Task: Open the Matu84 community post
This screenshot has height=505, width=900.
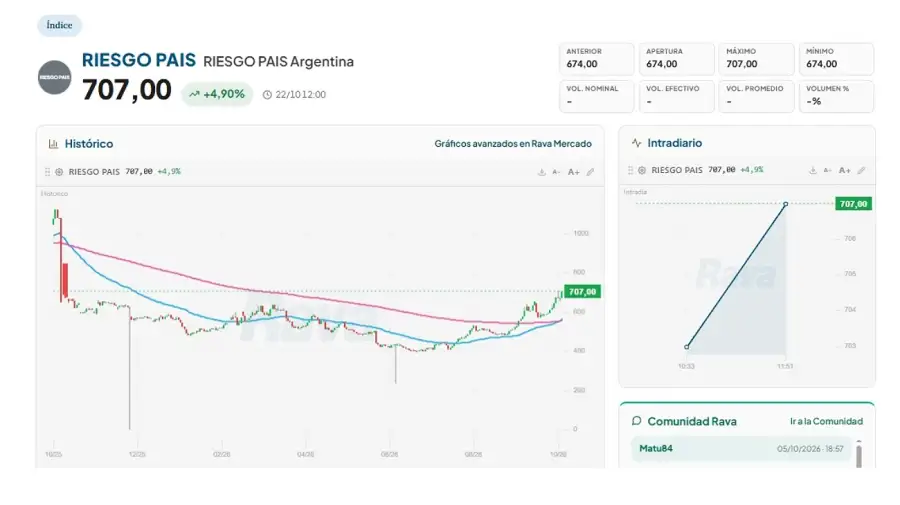Action: [740, 449]
